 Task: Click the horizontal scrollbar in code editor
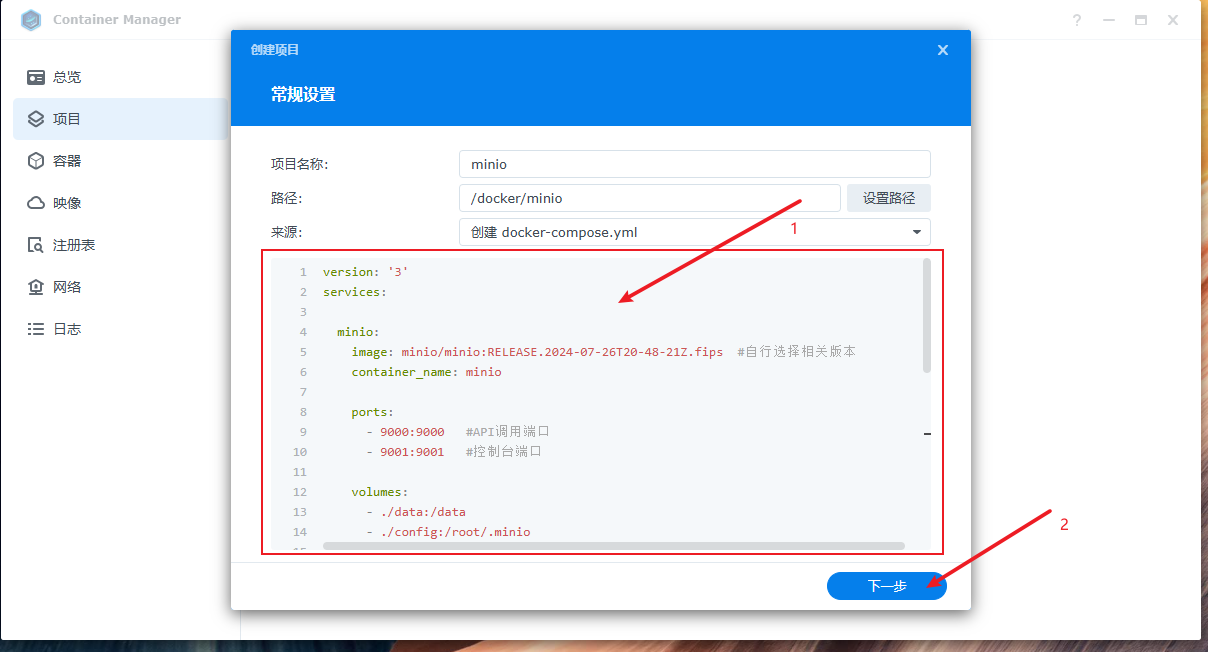pyautogui.click(x=613, y=546)
